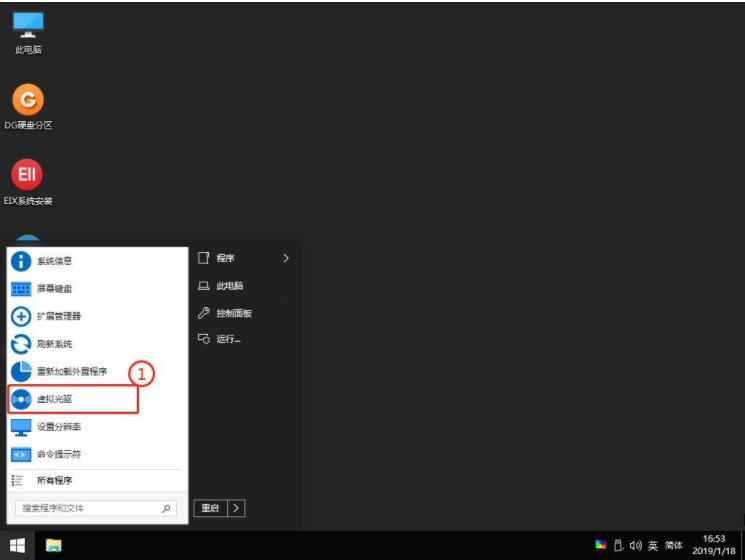
Task: Launch 系统信息 system information
Action: 54,261
